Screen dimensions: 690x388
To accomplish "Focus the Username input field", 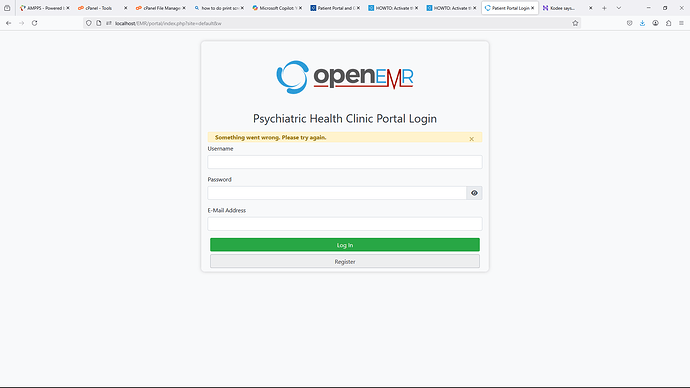I will (x=345, y=162).
